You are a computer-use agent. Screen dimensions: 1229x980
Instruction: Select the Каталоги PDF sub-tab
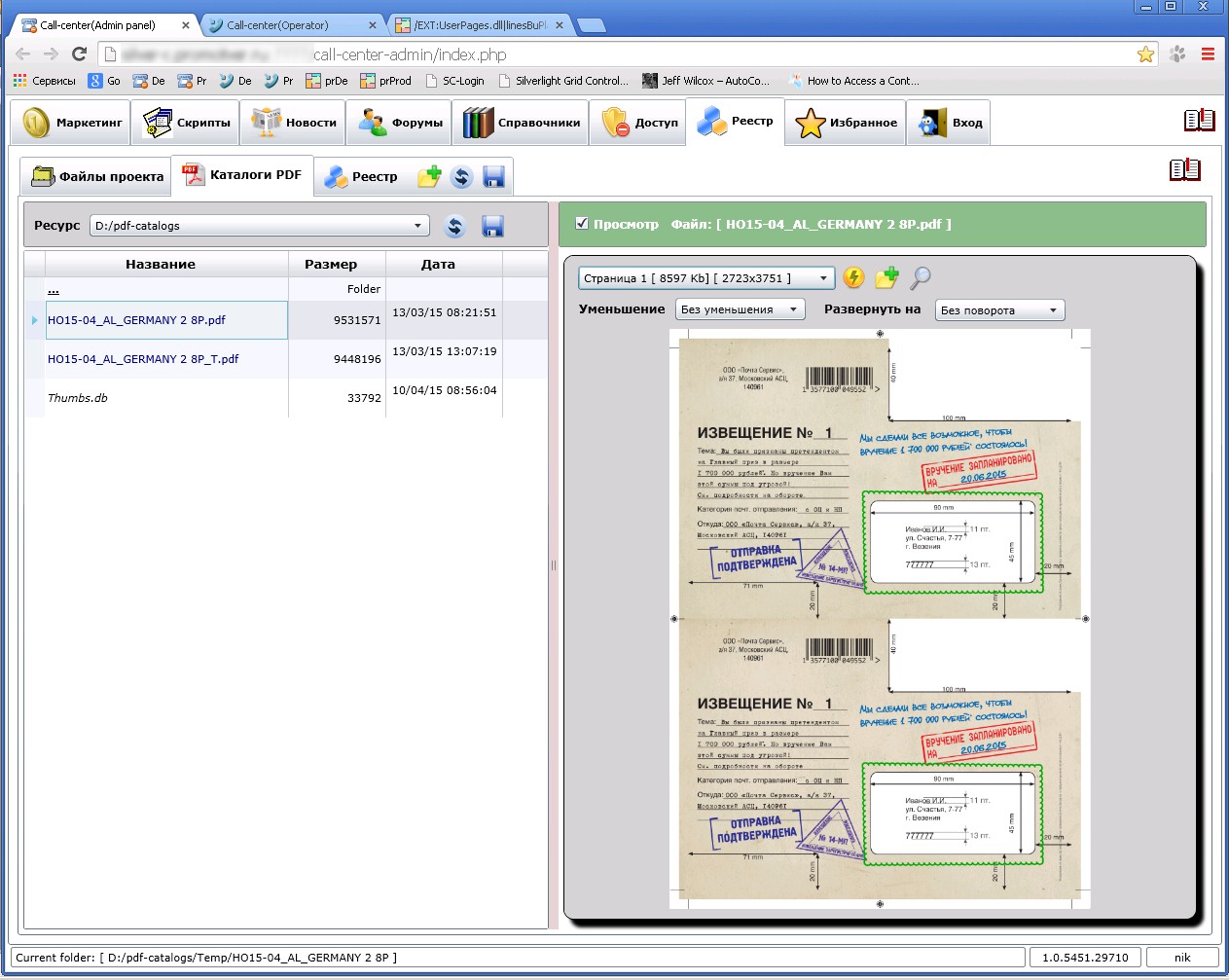click(242, 175)
